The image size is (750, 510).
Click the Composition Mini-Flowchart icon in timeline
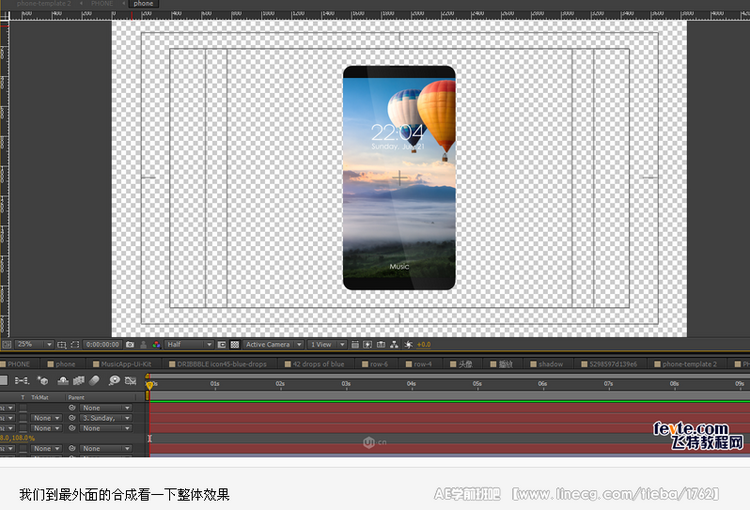tap(22, 381)
